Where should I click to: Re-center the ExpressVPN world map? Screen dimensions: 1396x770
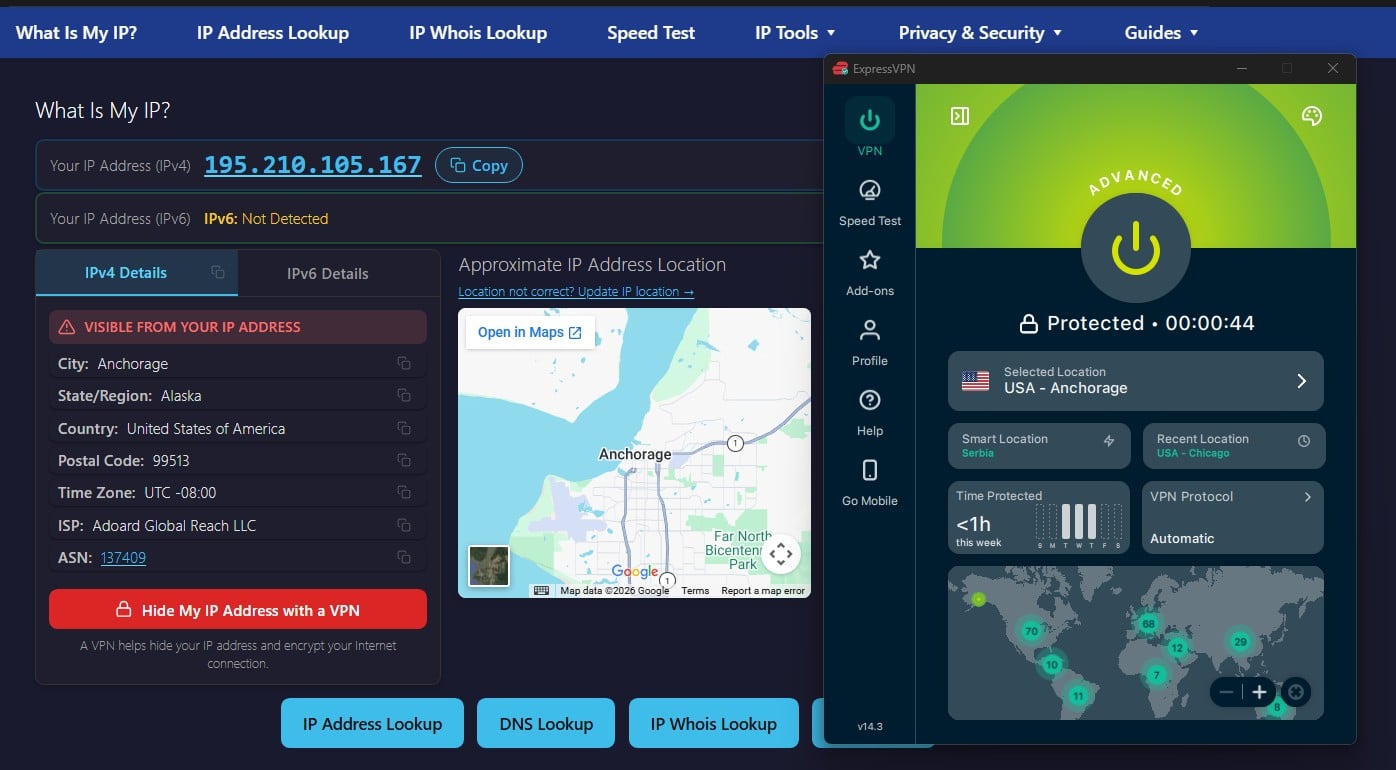click(x=1296, y=692)
